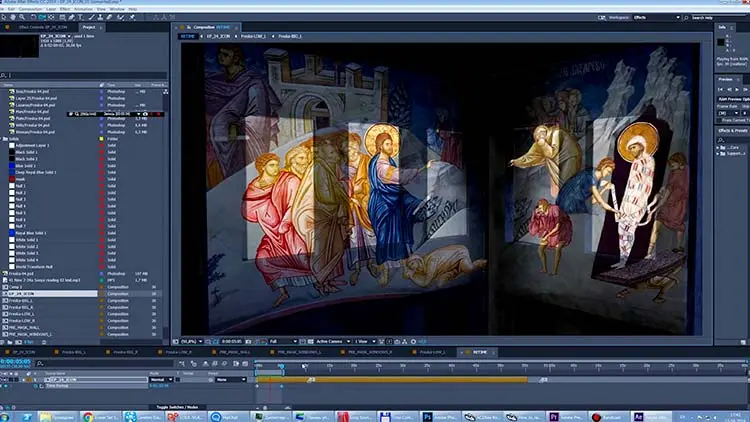Open the 1 View layout dropdown
The image size is (750, 422).
tap(365, 342)
